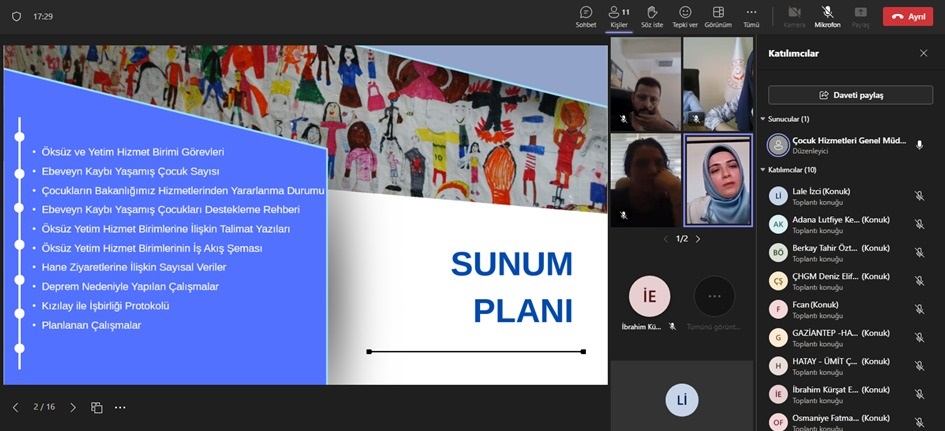Open the Sohbet chat icon
This screenshot has height=431, width=945.
click(x=586, y=13)
